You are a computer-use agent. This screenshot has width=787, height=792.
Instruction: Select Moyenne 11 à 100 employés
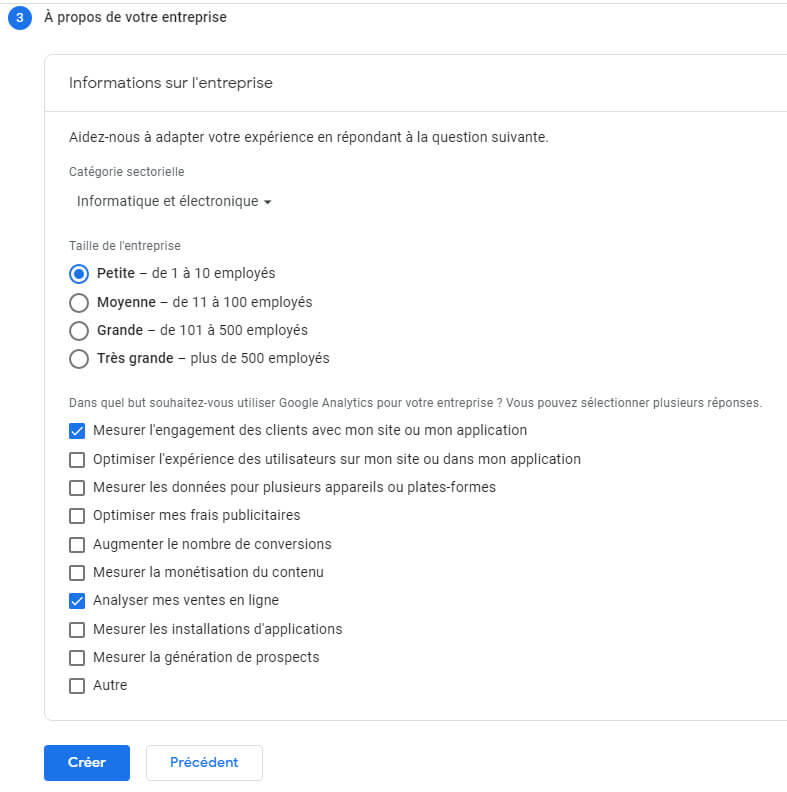tap(79, 303)
